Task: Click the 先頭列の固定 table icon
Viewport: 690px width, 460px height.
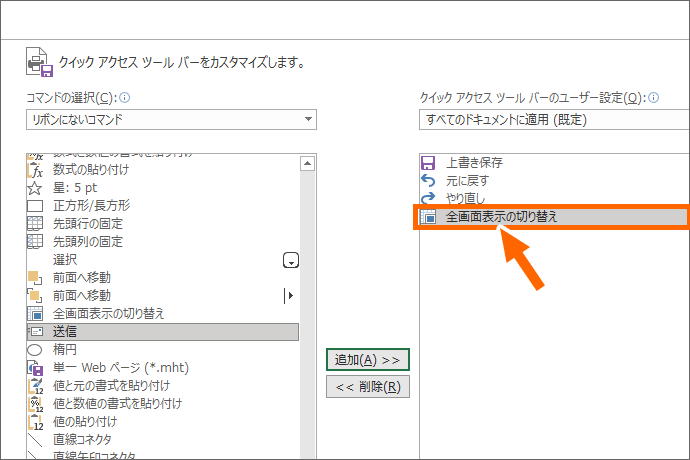Action: [35, 242]
